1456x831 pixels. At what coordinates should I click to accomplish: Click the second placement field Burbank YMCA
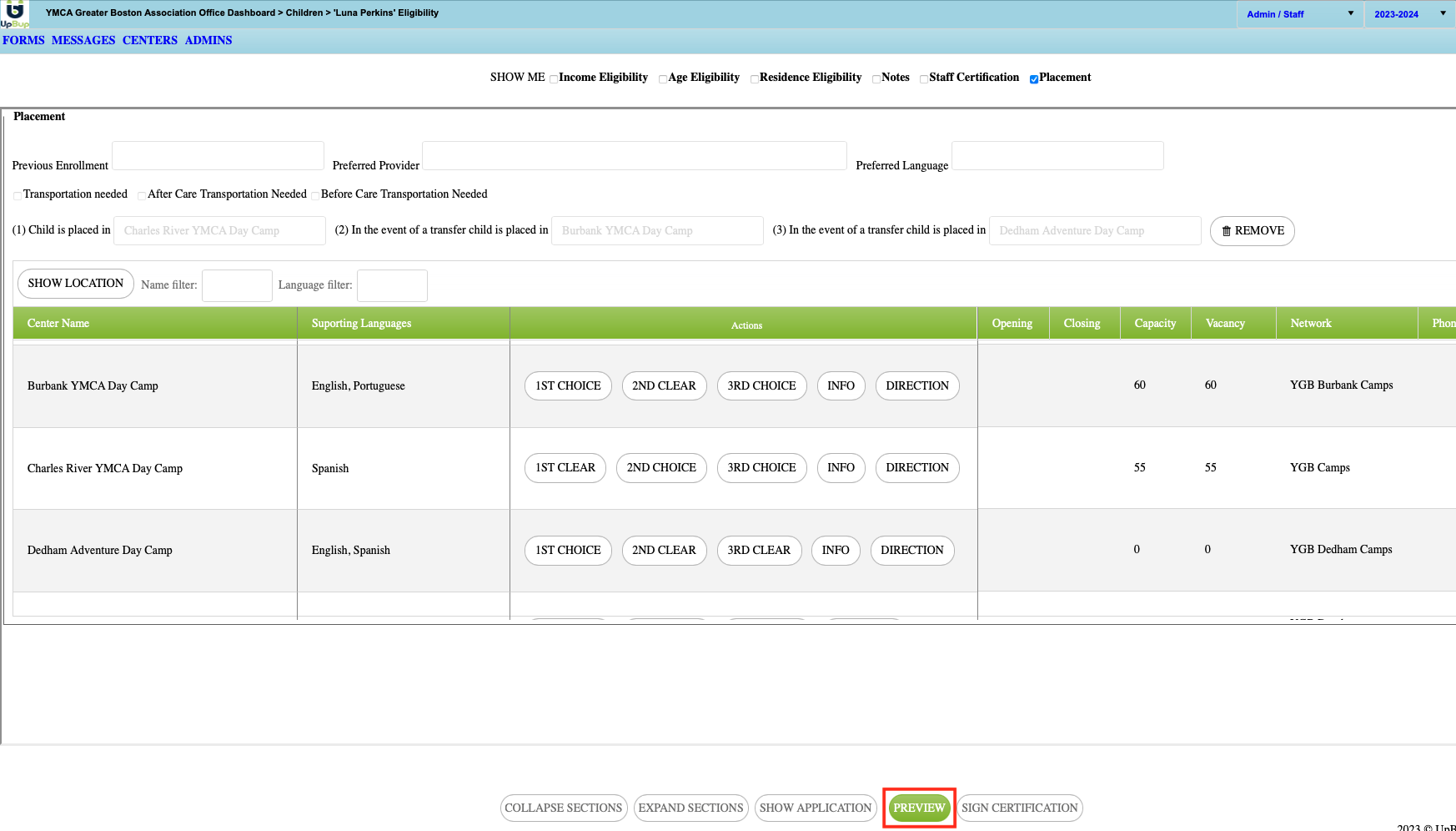[x=657, y=230]
